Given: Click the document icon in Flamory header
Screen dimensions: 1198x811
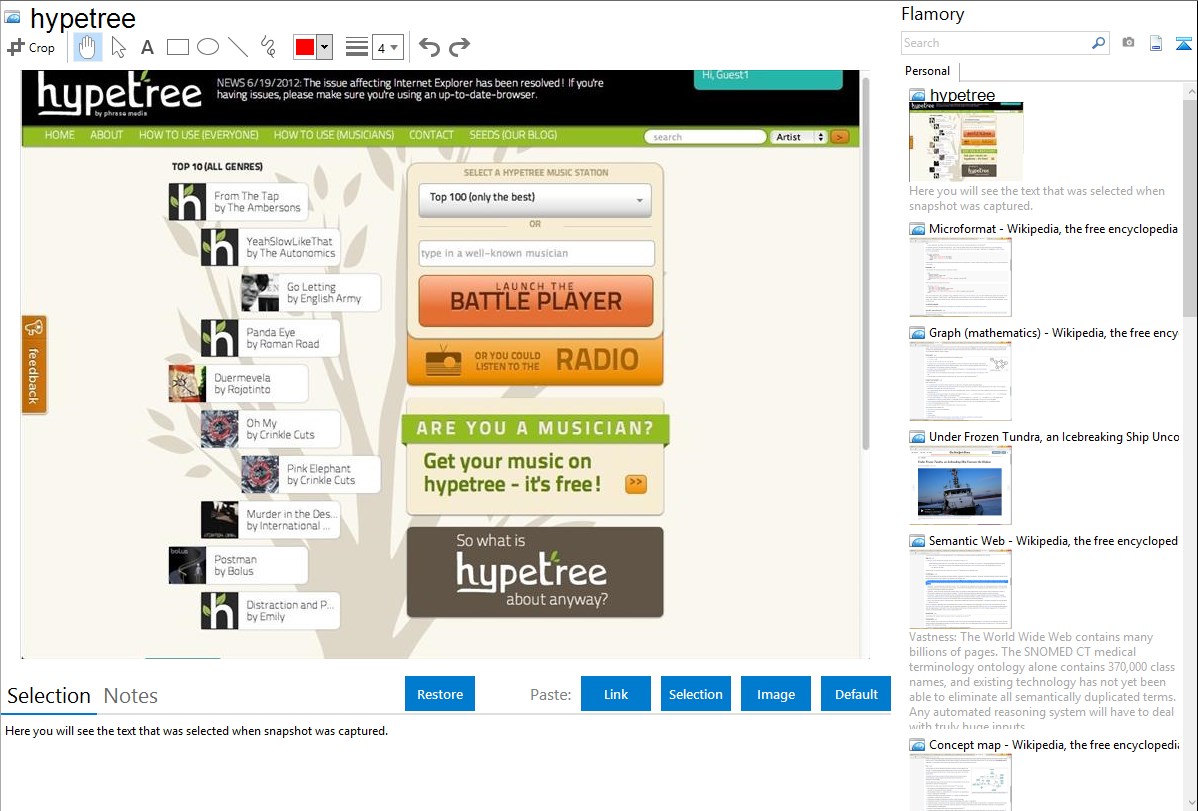Looking at the screenshot, I should 1156,44.
